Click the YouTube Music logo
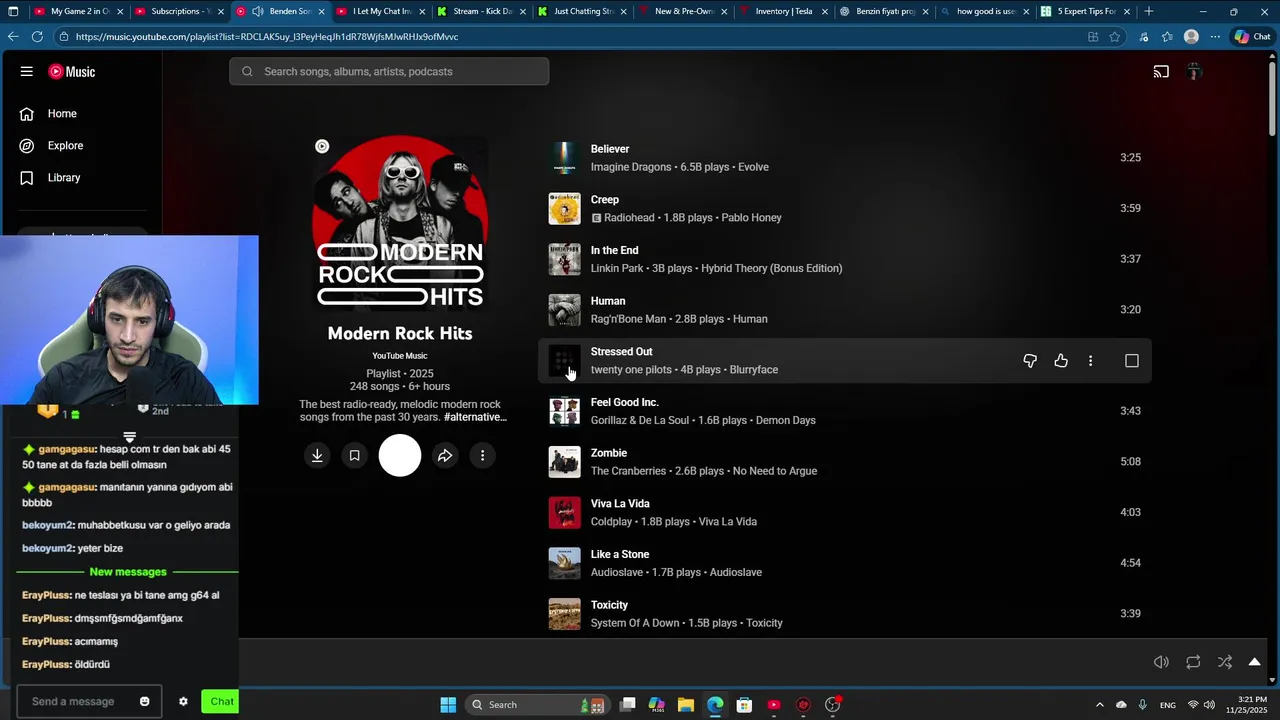The image size is (1280, 720). point(72,72)
